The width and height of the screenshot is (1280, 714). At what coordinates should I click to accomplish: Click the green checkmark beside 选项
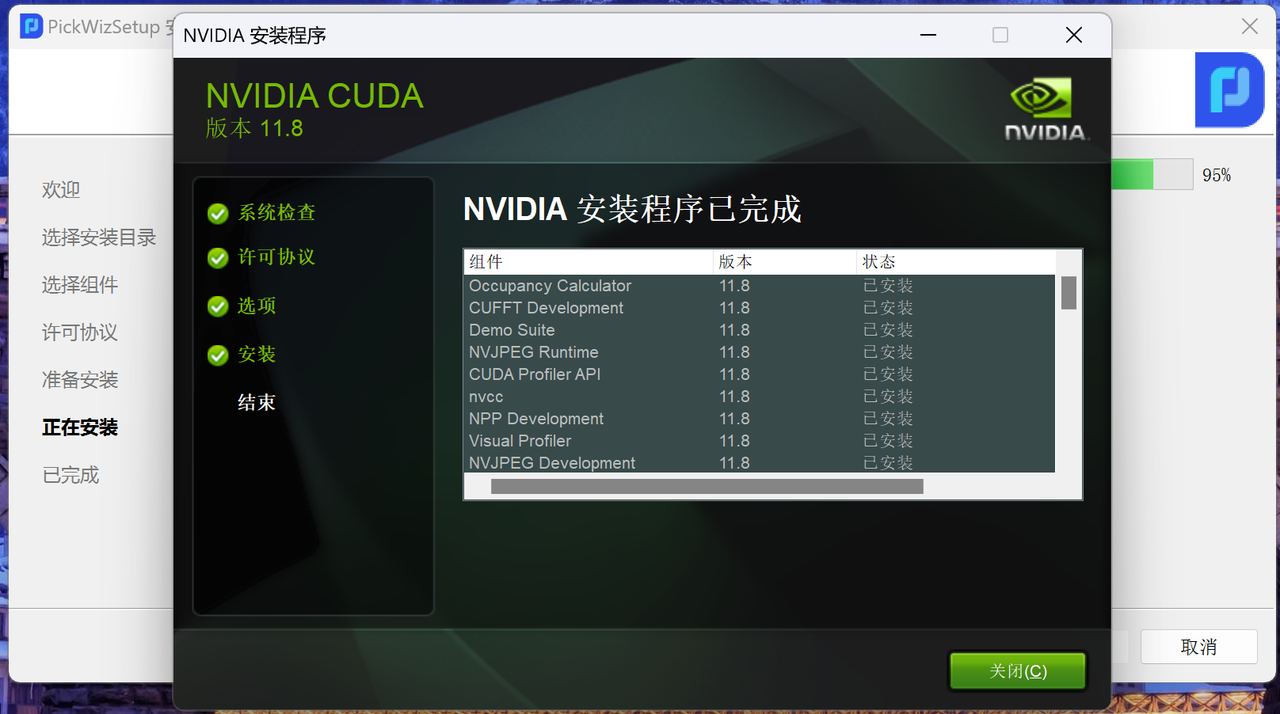[217, 306]
